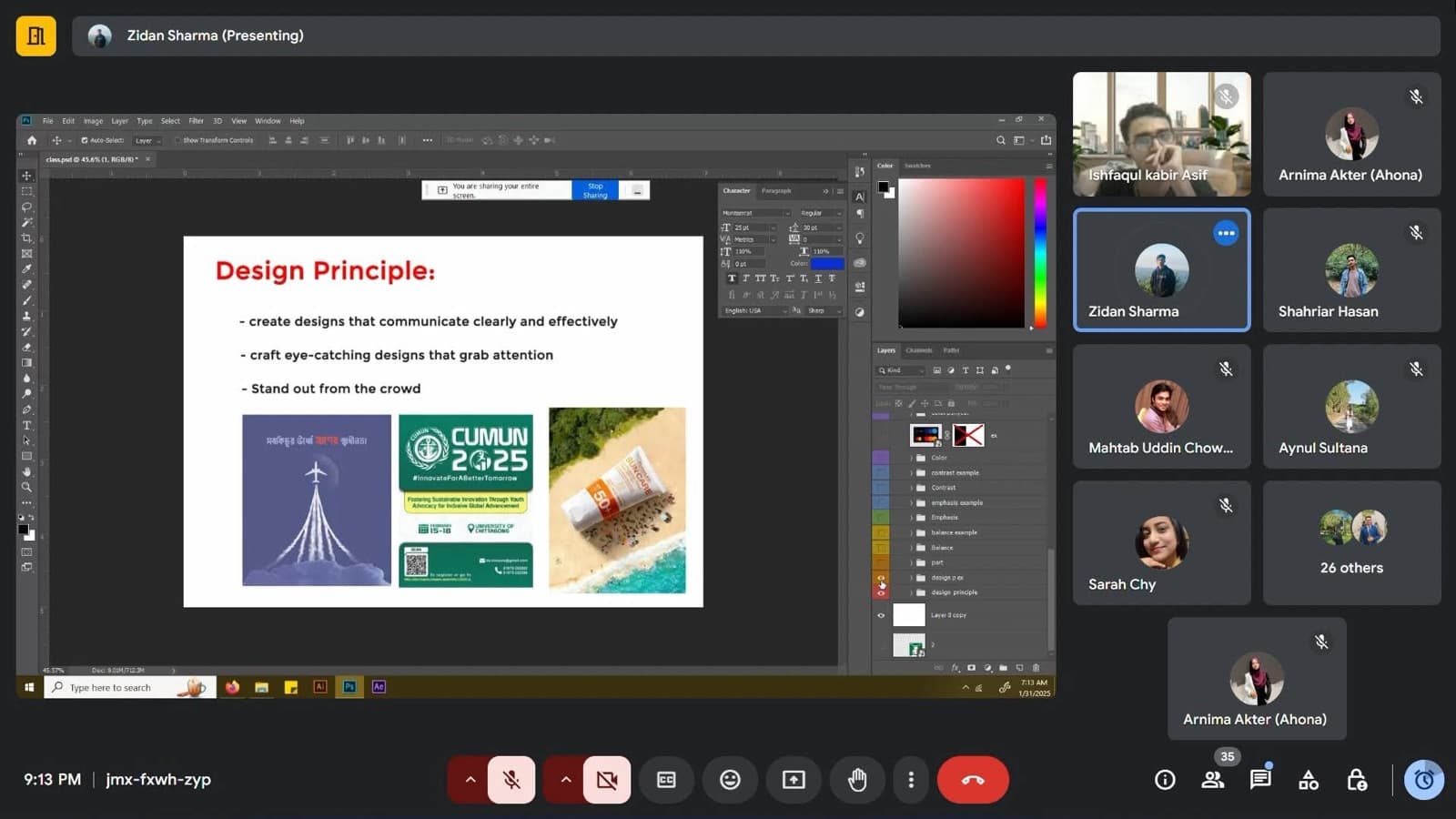Expand audio settings arrow beside microphone

(x=470, y=780)
